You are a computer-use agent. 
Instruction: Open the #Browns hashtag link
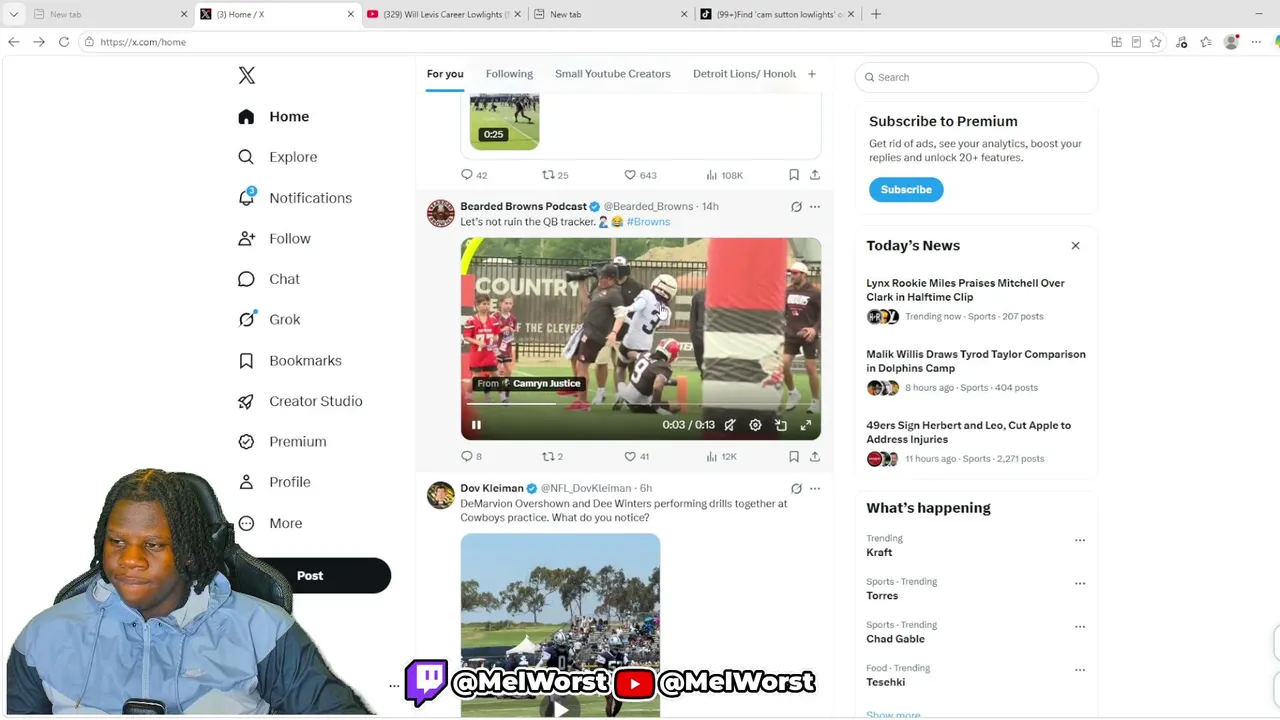click(648, 222)
